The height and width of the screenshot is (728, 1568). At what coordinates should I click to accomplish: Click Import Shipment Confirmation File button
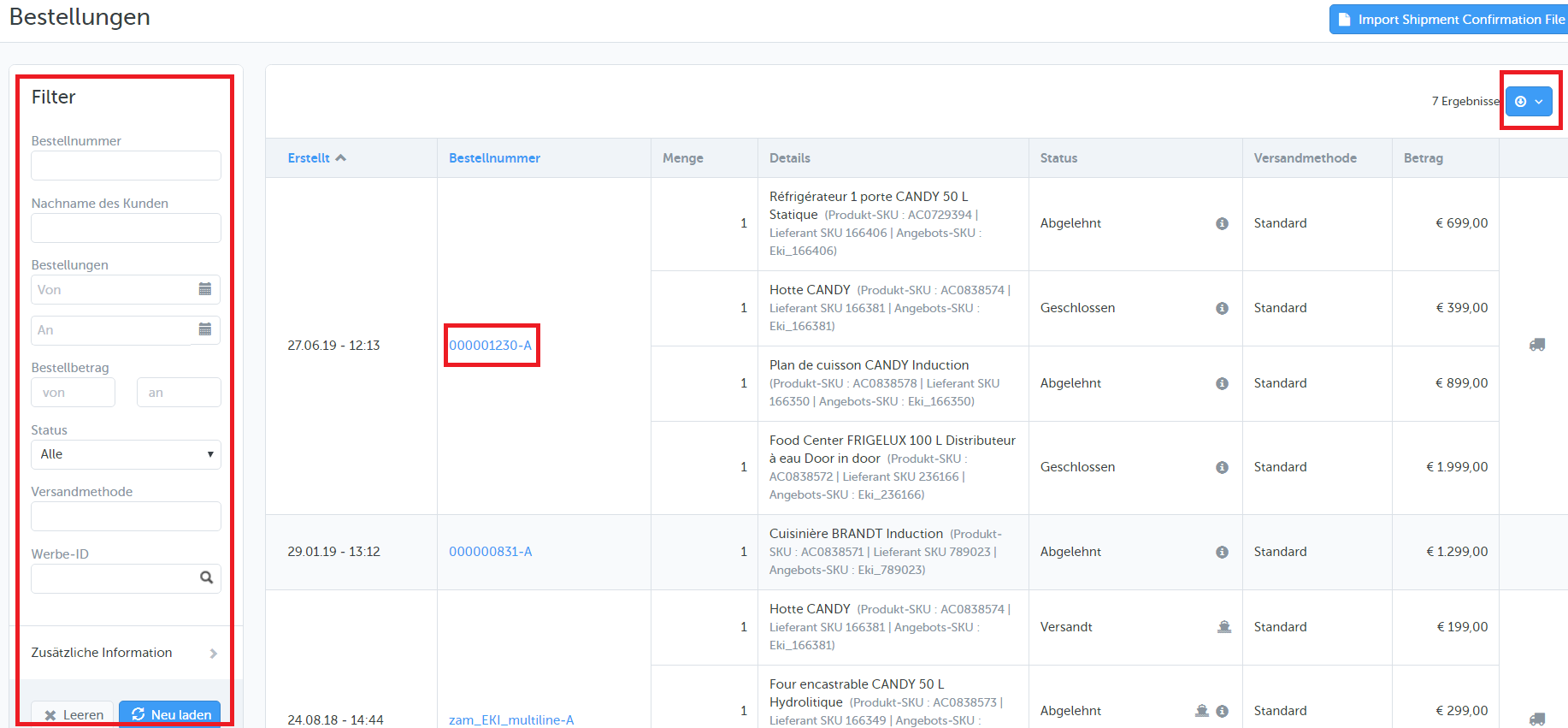point(1451,20)
